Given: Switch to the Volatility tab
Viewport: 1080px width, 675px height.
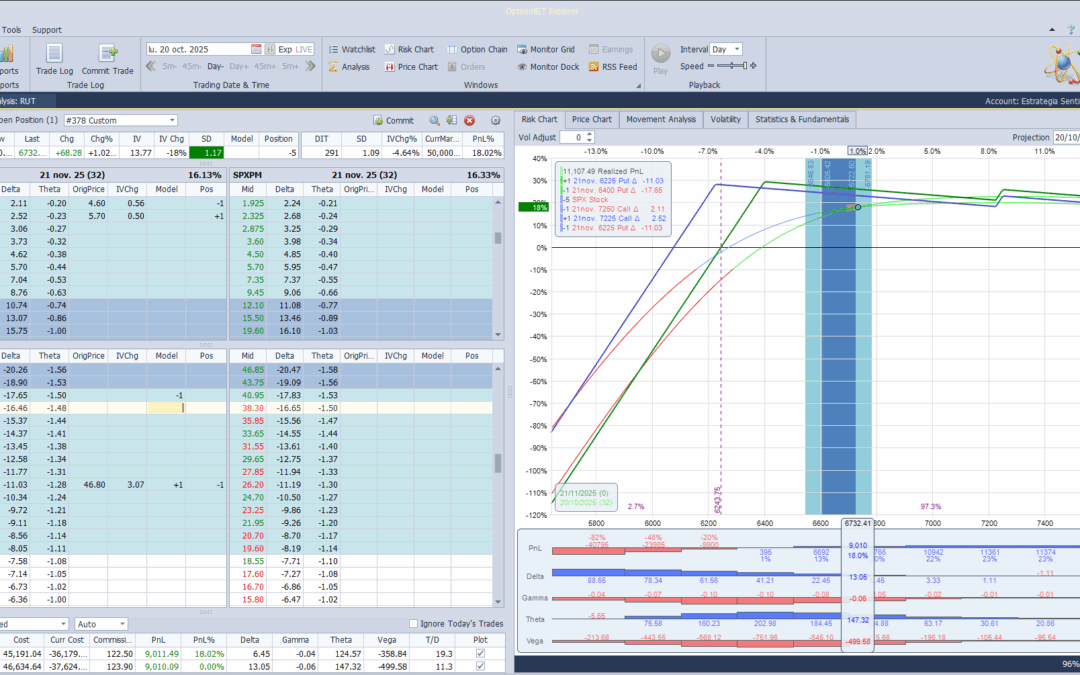Looking at the screenshot, I should click(x=725, y=119).
